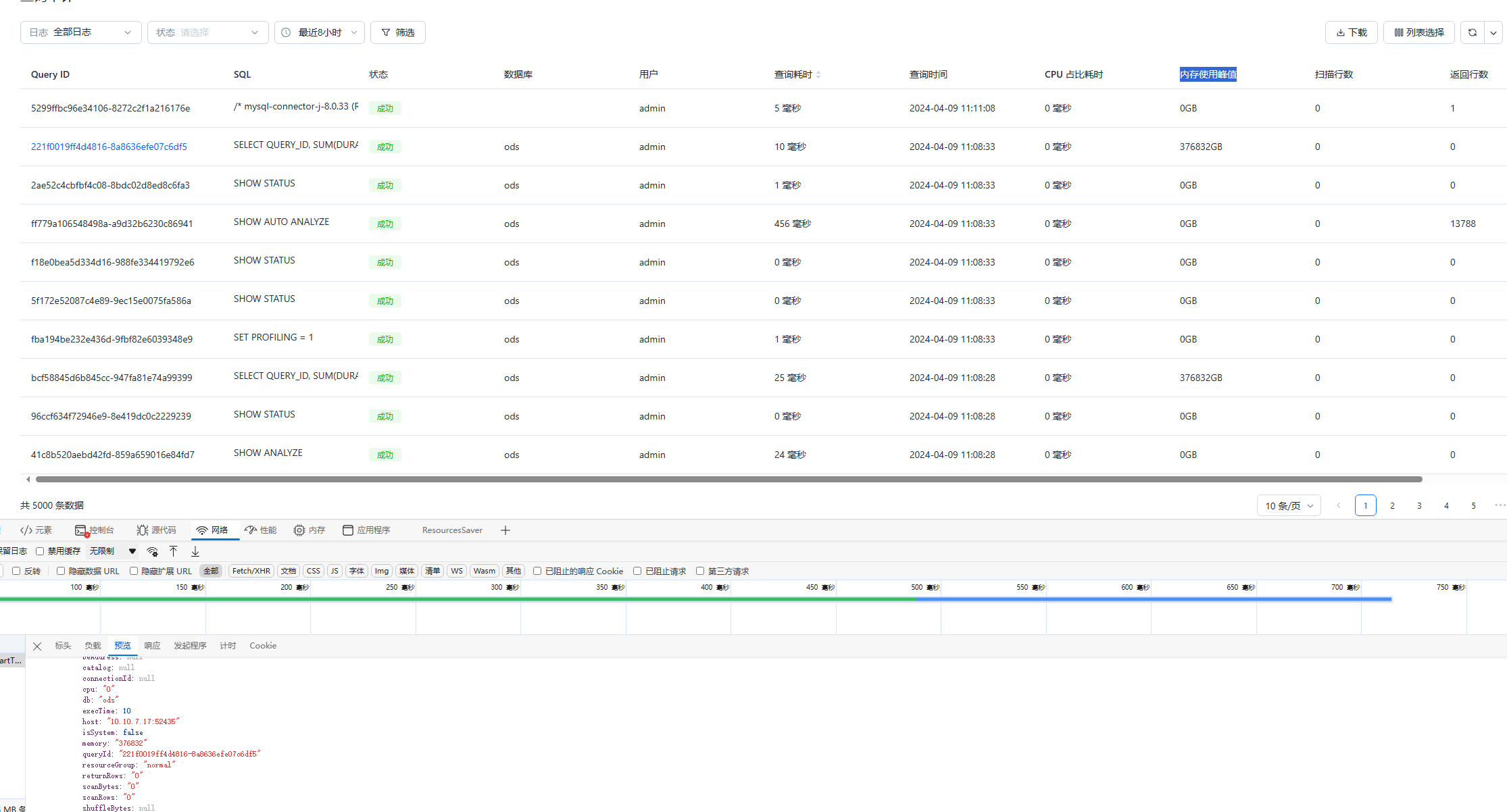Open the 最近8小时 time range dropdown
Viewport: 1507px width, 812px height.
point(320,32)
